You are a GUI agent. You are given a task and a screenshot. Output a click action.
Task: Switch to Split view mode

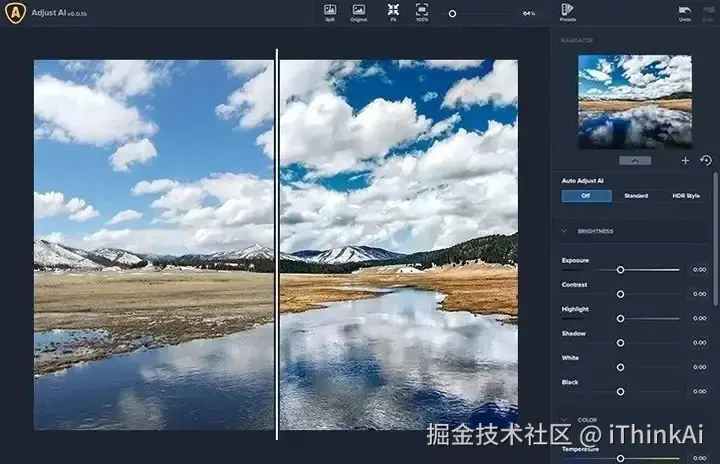(330, 12)
